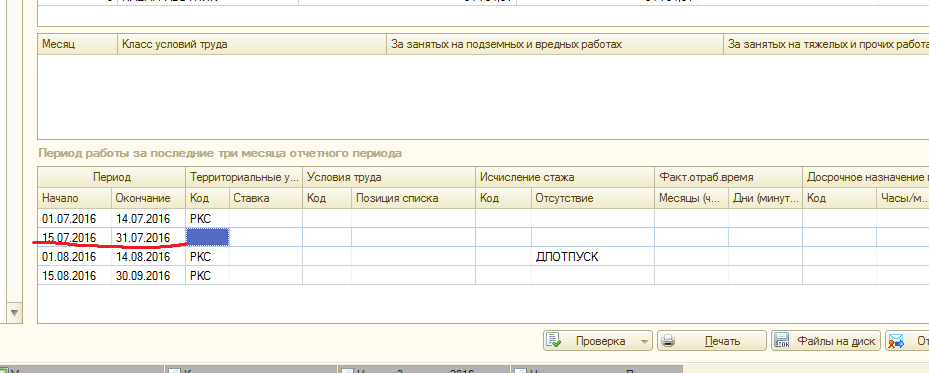Click the scroll down arrow on left panel
Screen dimensions: 929x373
point(15,312)
